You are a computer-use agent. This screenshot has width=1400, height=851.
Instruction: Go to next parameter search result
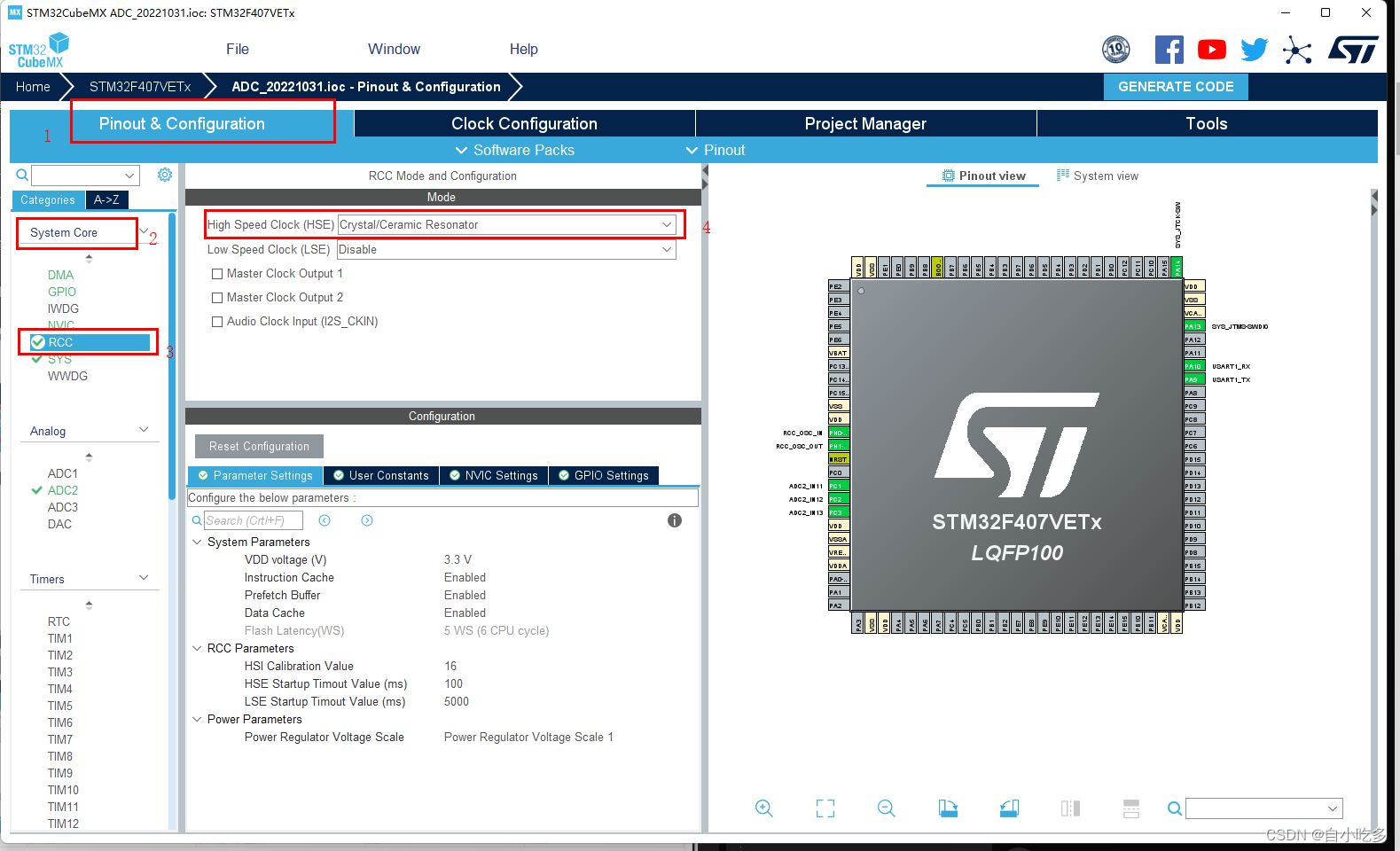(x=367, y=520)
